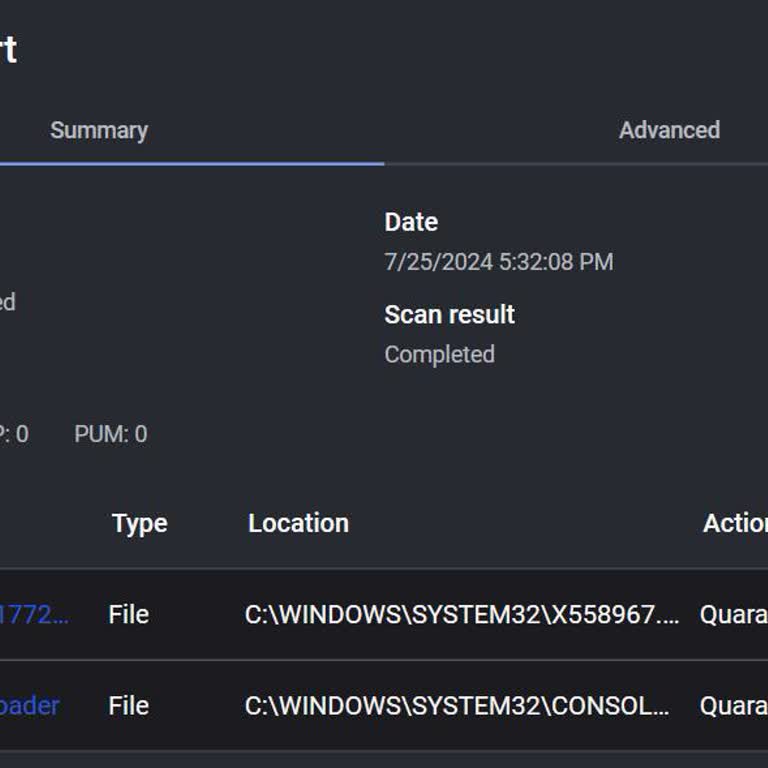Switch to the Summary tab
768x768 pixels.
[x=99, y=130]
